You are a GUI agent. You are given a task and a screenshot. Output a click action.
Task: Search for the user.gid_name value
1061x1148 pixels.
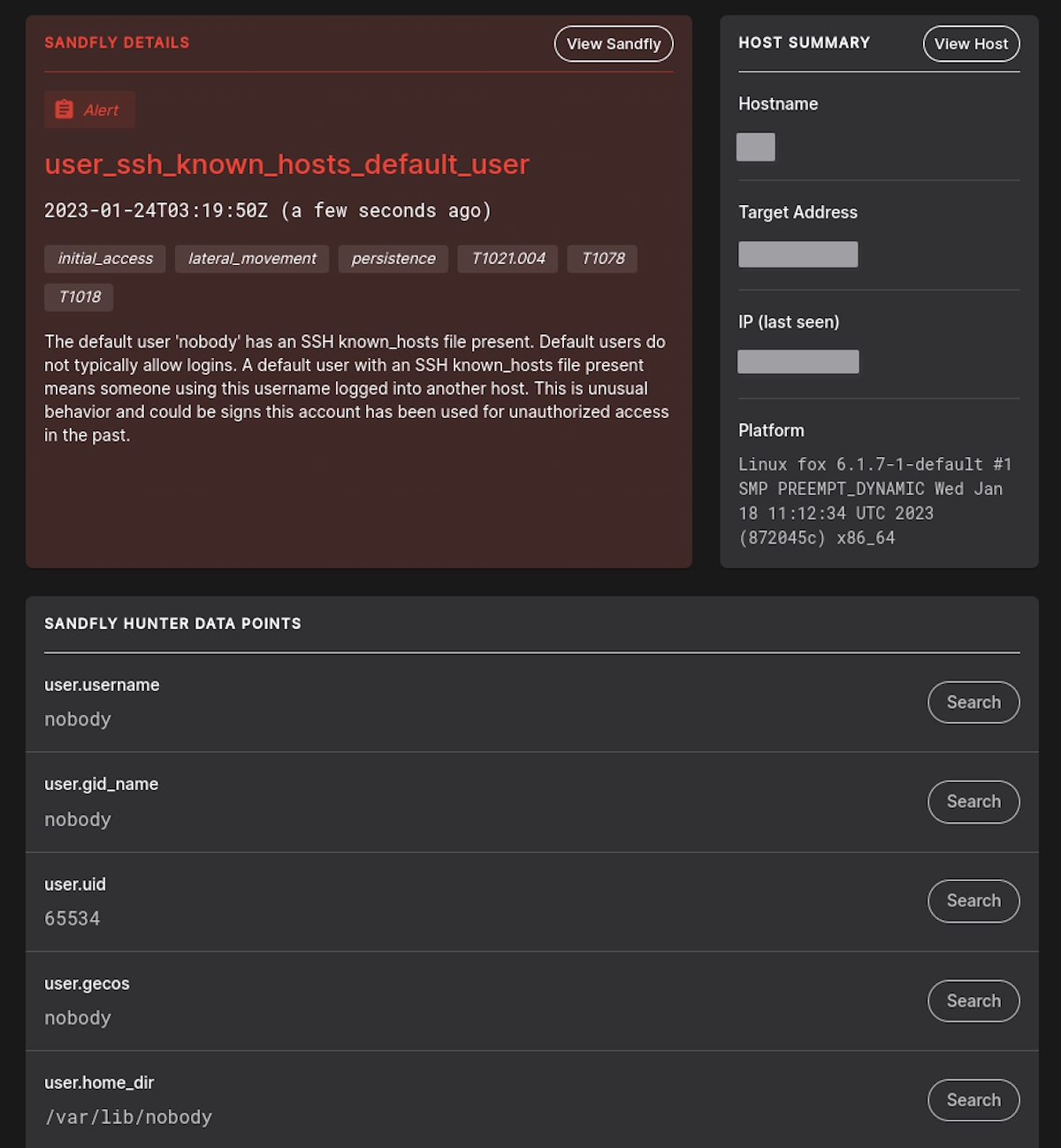[973, 802]
